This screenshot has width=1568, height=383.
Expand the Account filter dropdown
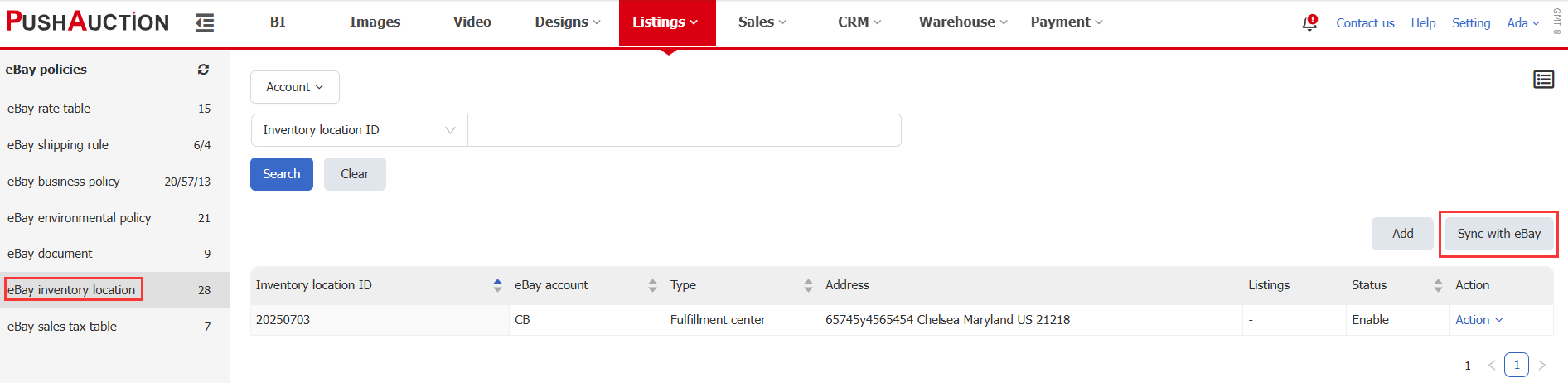point(294,87)
